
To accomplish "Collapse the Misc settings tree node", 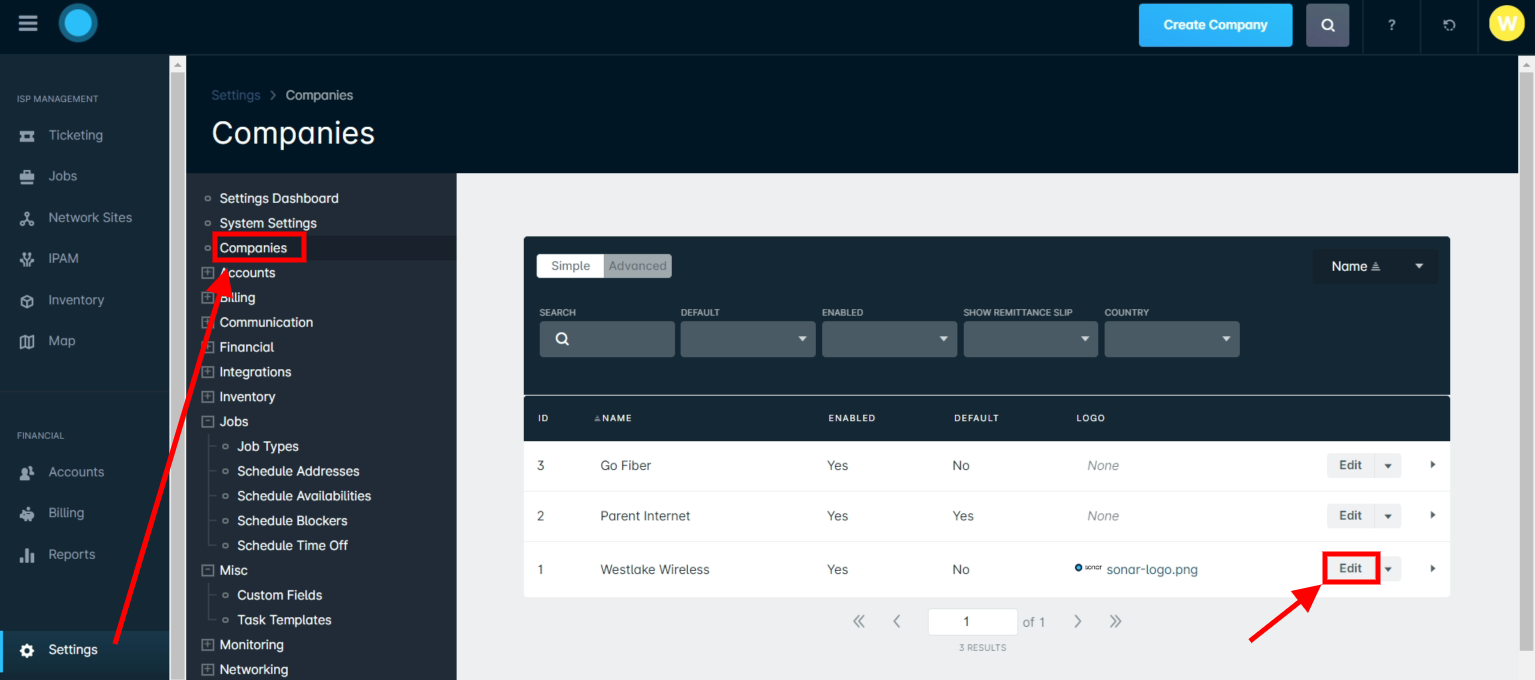I will coord(208,570).
